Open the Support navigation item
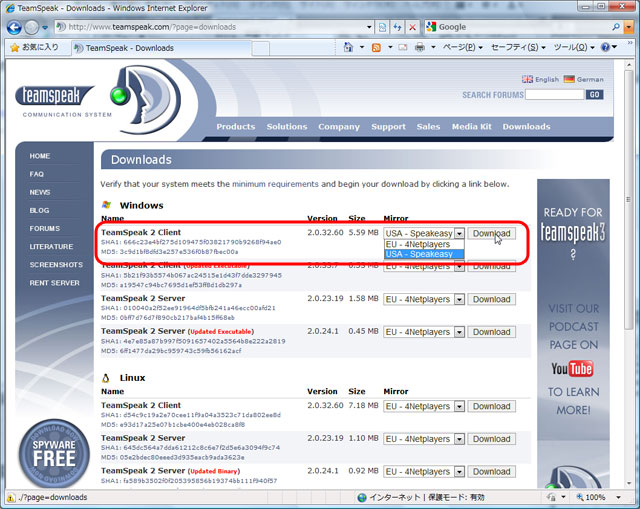 388,127
